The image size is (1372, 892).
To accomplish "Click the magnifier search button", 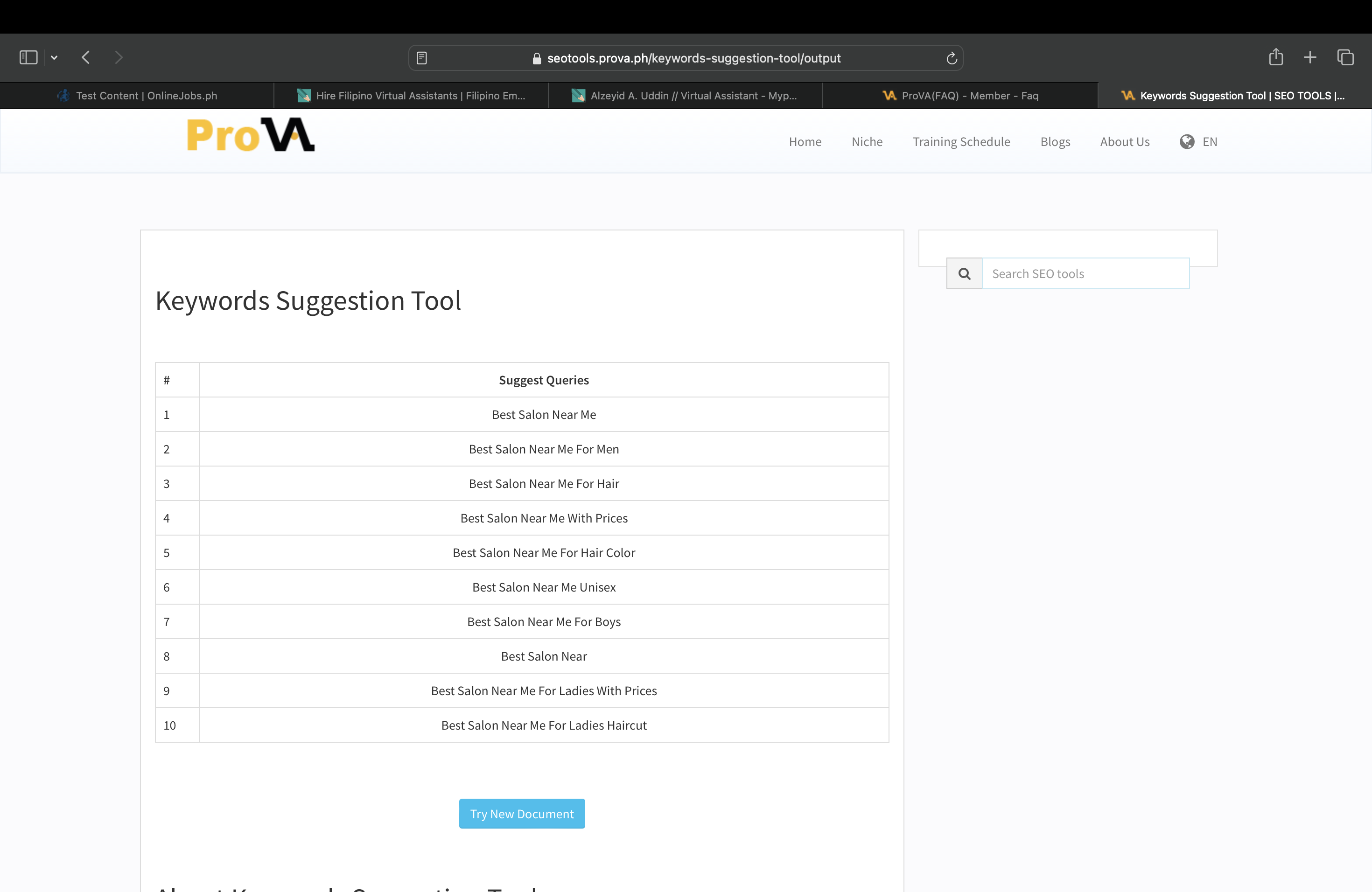I will click(965, 274).
